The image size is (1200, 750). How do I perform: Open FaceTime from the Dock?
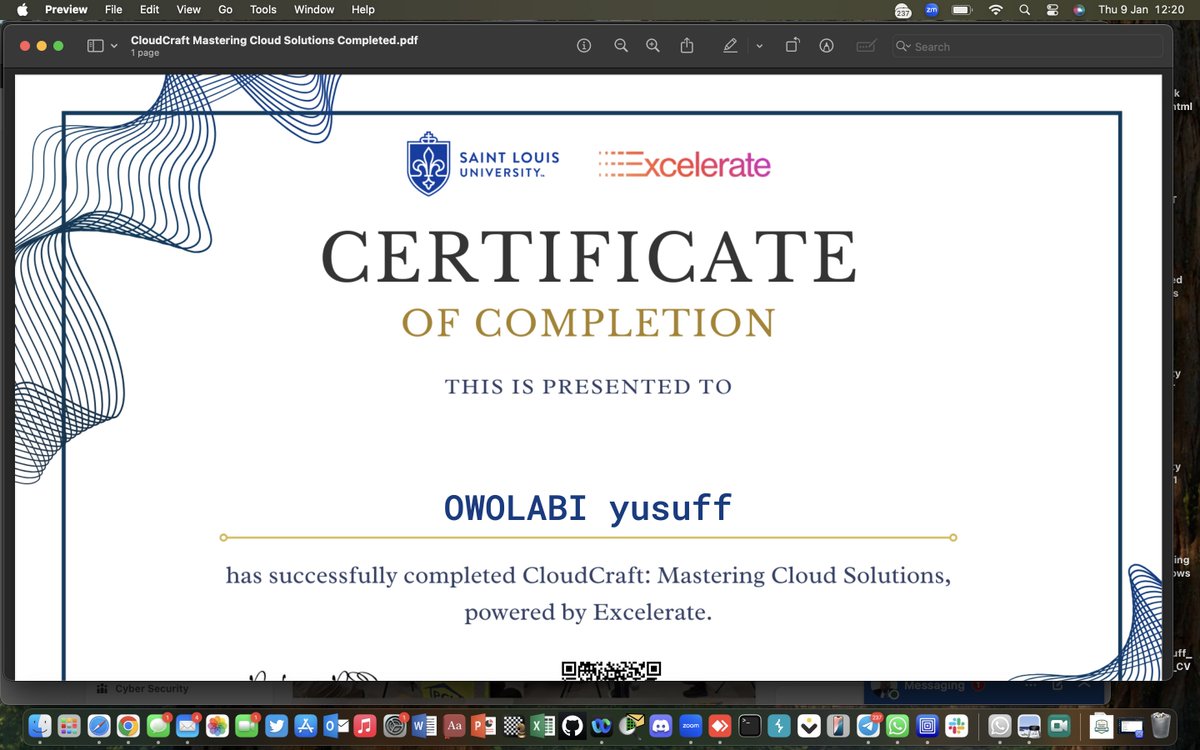point(246,726)
